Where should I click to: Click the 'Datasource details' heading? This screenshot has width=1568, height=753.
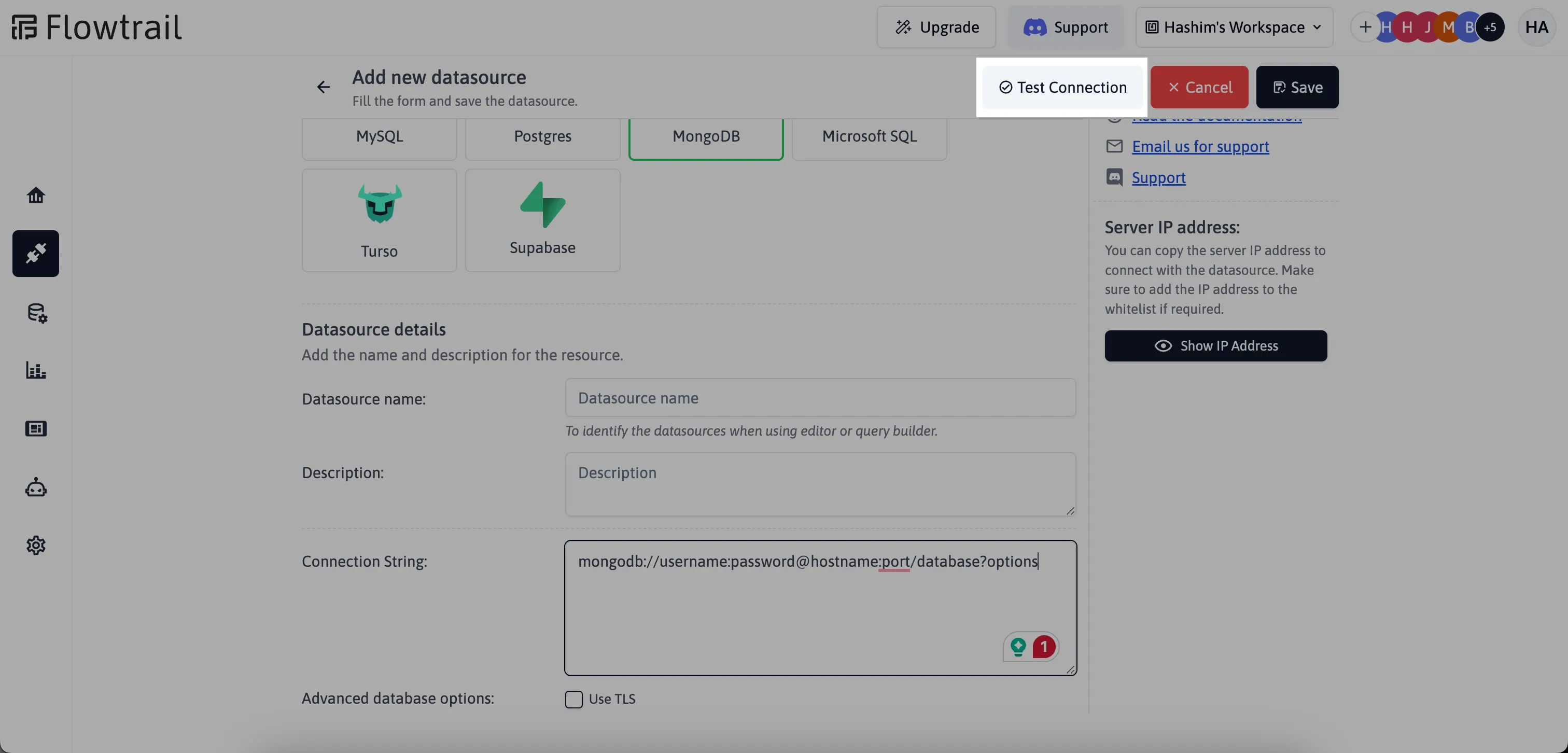click(x=374, y=329)
